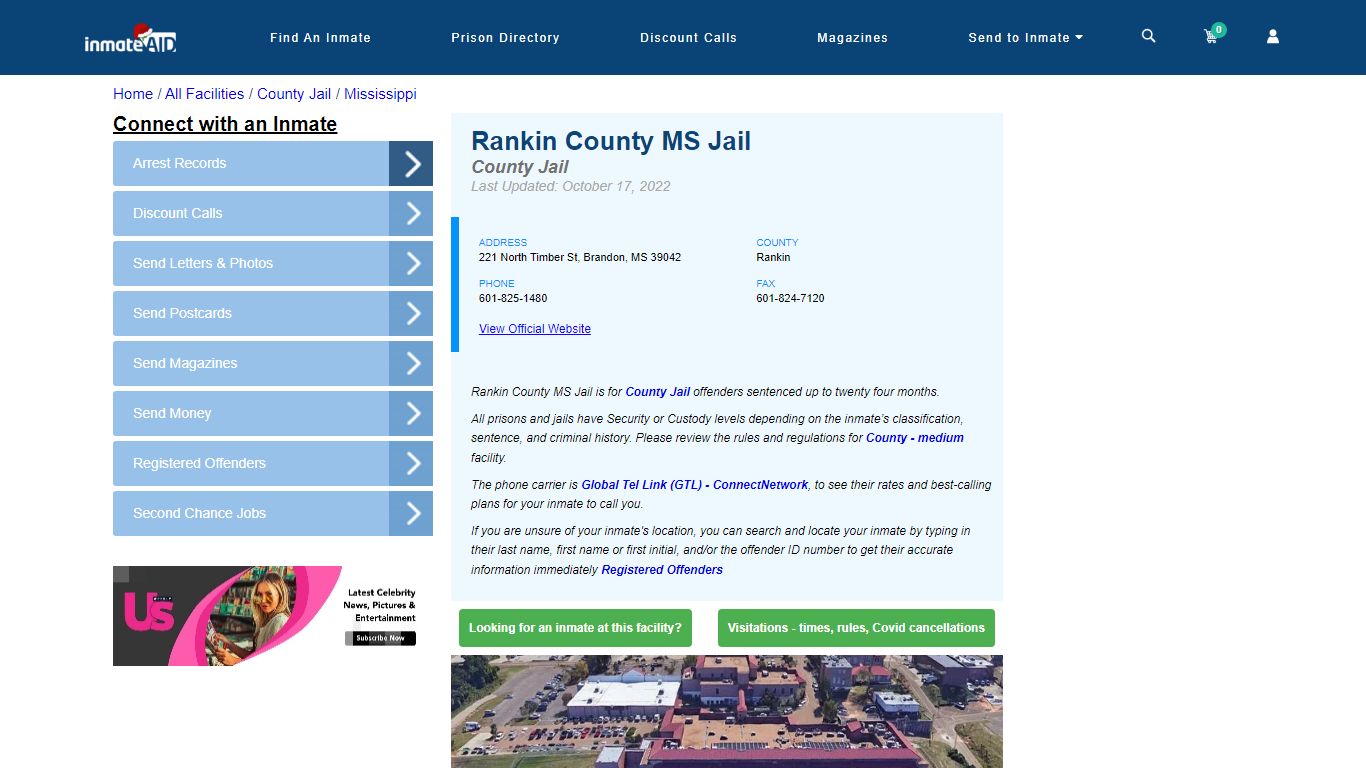
Task: Open Global Tel Link (GTL) - ConnectNetwork link
Action: click(694, 485)
